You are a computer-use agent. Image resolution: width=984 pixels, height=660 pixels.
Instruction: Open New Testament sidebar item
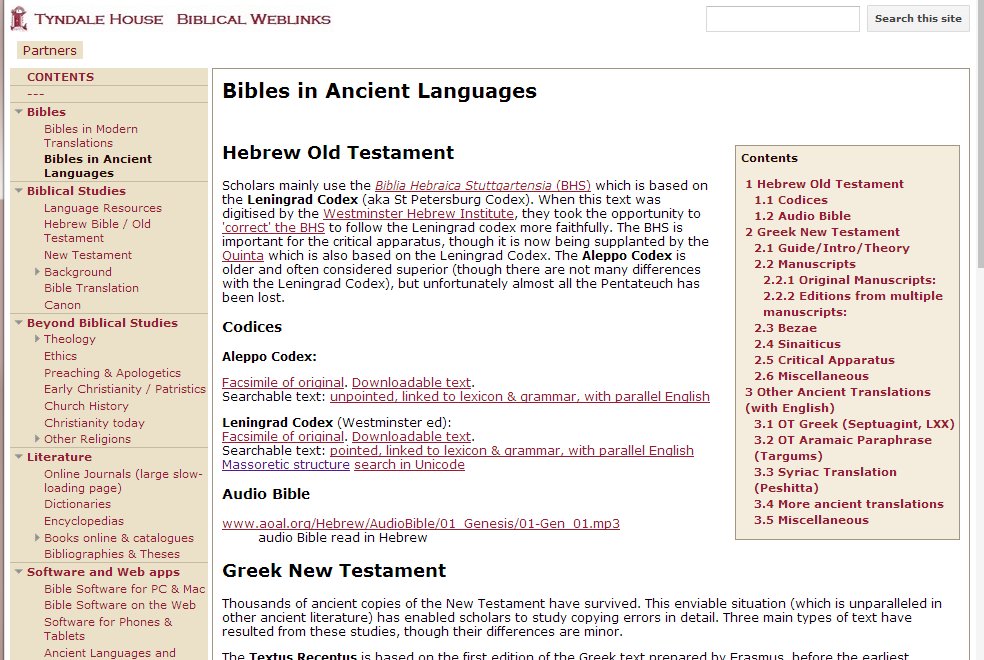pyautogui.click(x=88, y=255)
